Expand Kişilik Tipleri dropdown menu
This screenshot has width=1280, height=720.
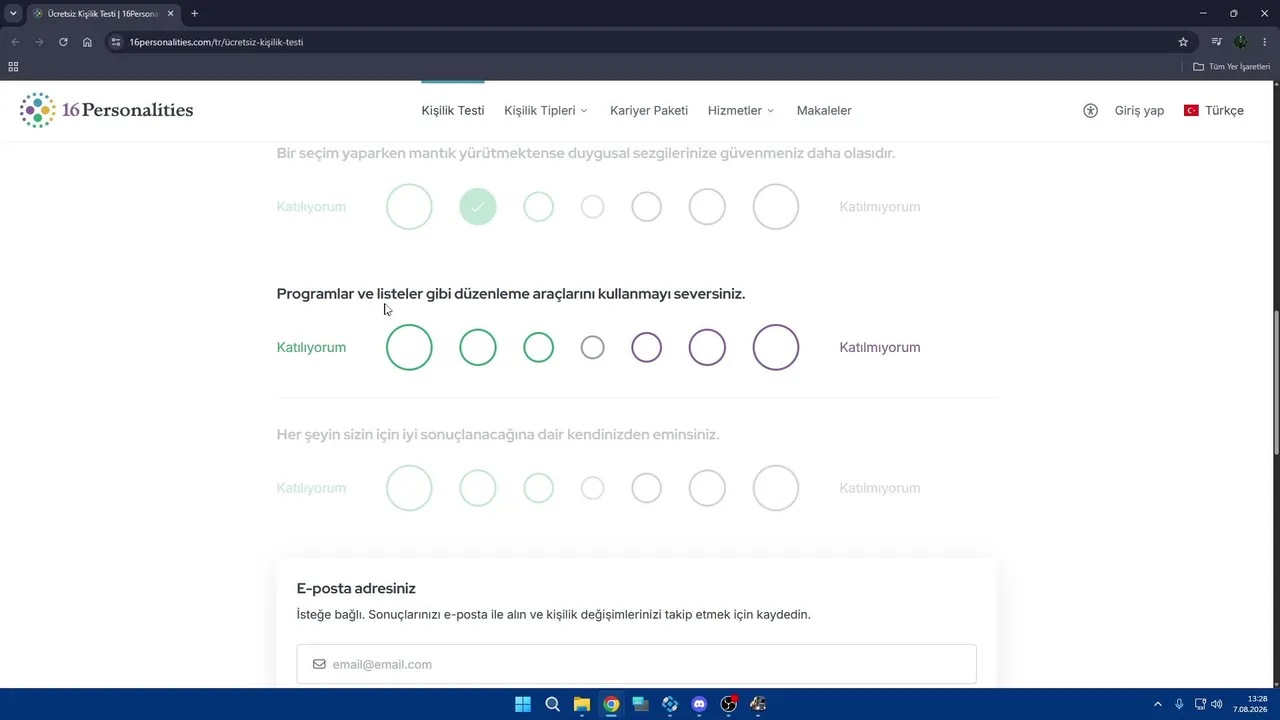point(546,111)
